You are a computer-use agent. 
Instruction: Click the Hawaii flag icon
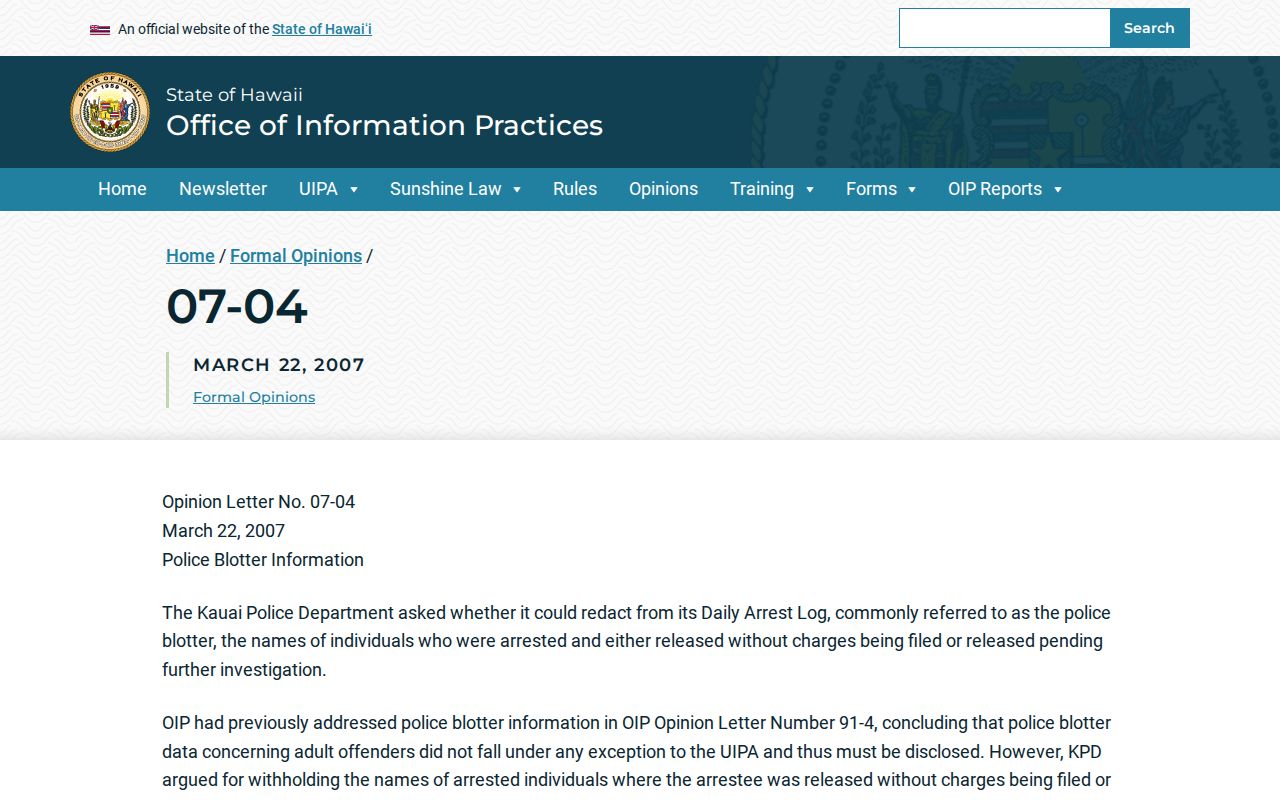click(x=100, y=30)
